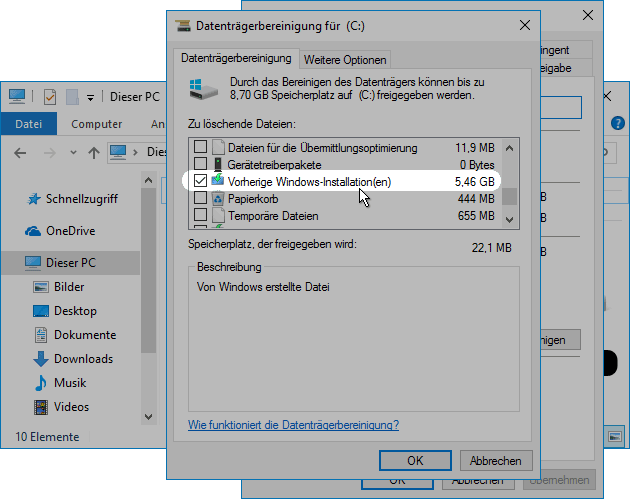The height and width of the screenshot is (499, 630).
Task: Click the thumbnail view icon bottom right
Action: (615, 436)
